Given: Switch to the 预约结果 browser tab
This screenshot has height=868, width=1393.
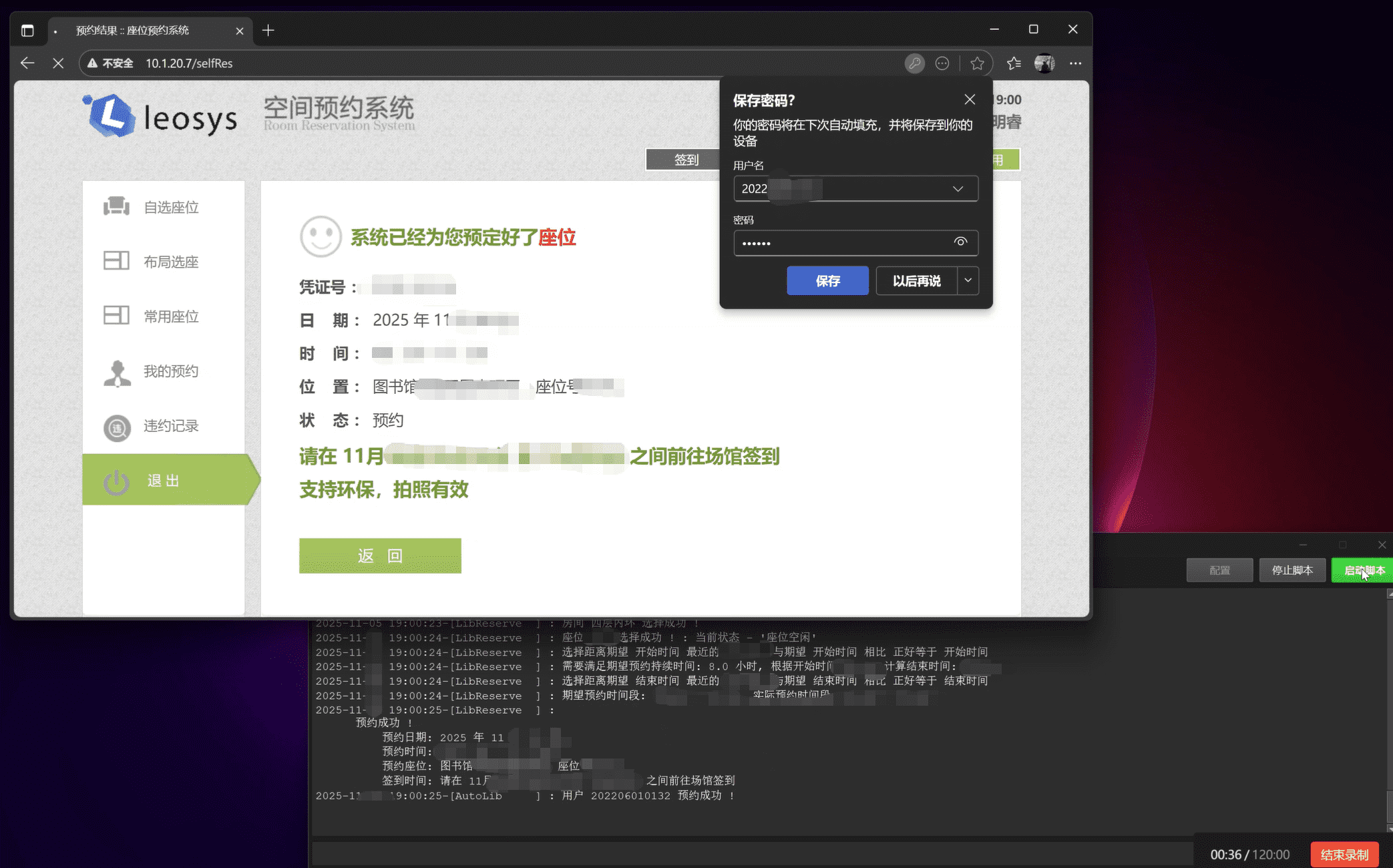Looking at the screenshot, I should pos(132,30).
